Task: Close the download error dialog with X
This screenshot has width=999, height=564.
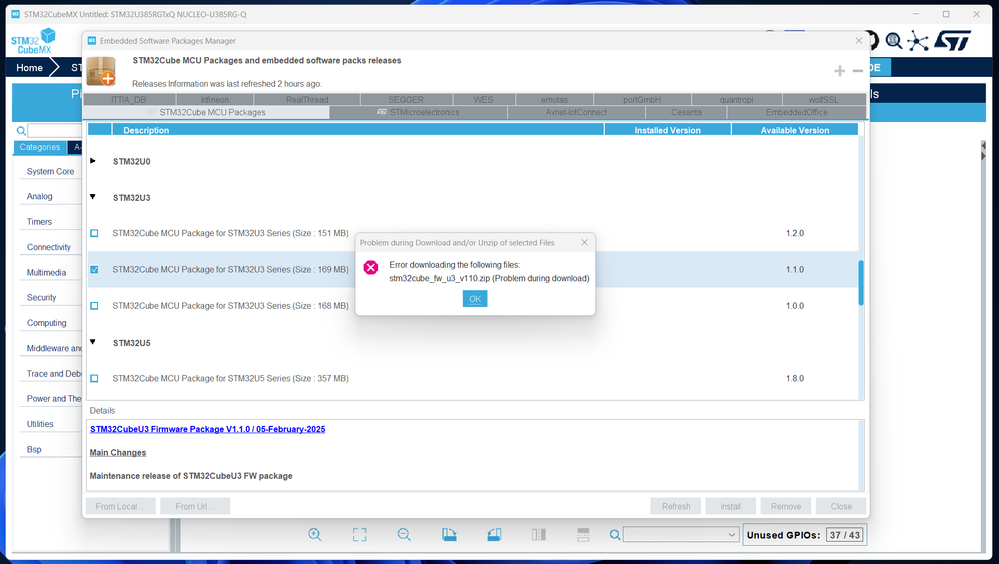Action: (584, 242)
